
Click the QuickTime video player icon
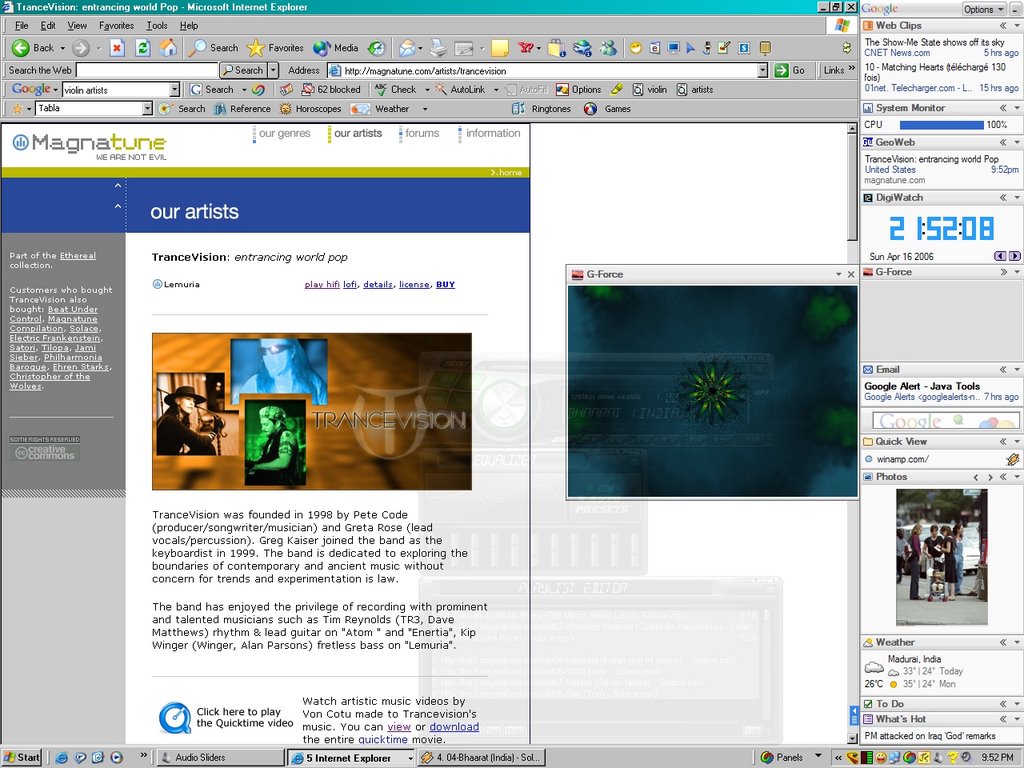click(175, 718)
